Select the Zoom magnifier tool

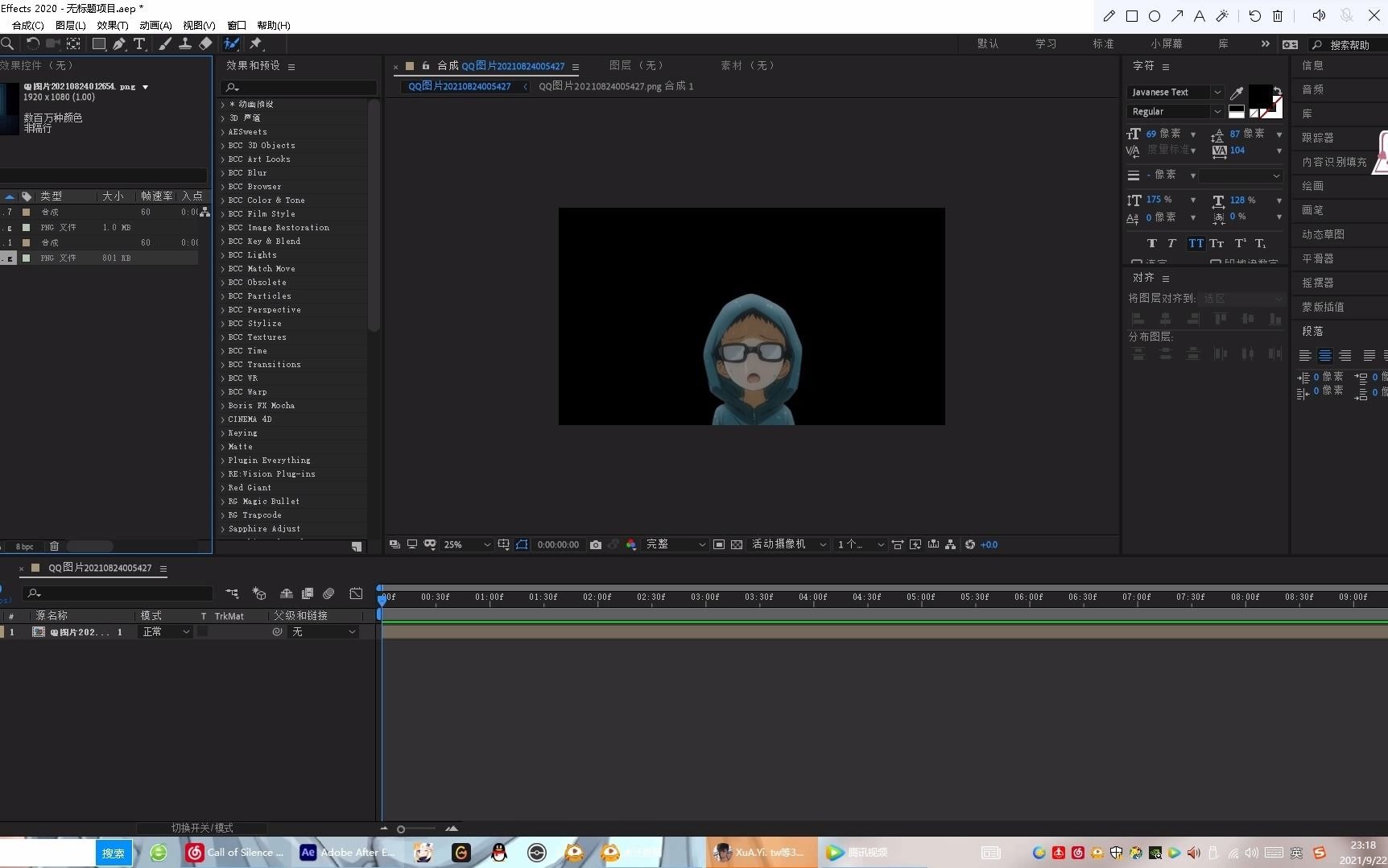(7, 43)
